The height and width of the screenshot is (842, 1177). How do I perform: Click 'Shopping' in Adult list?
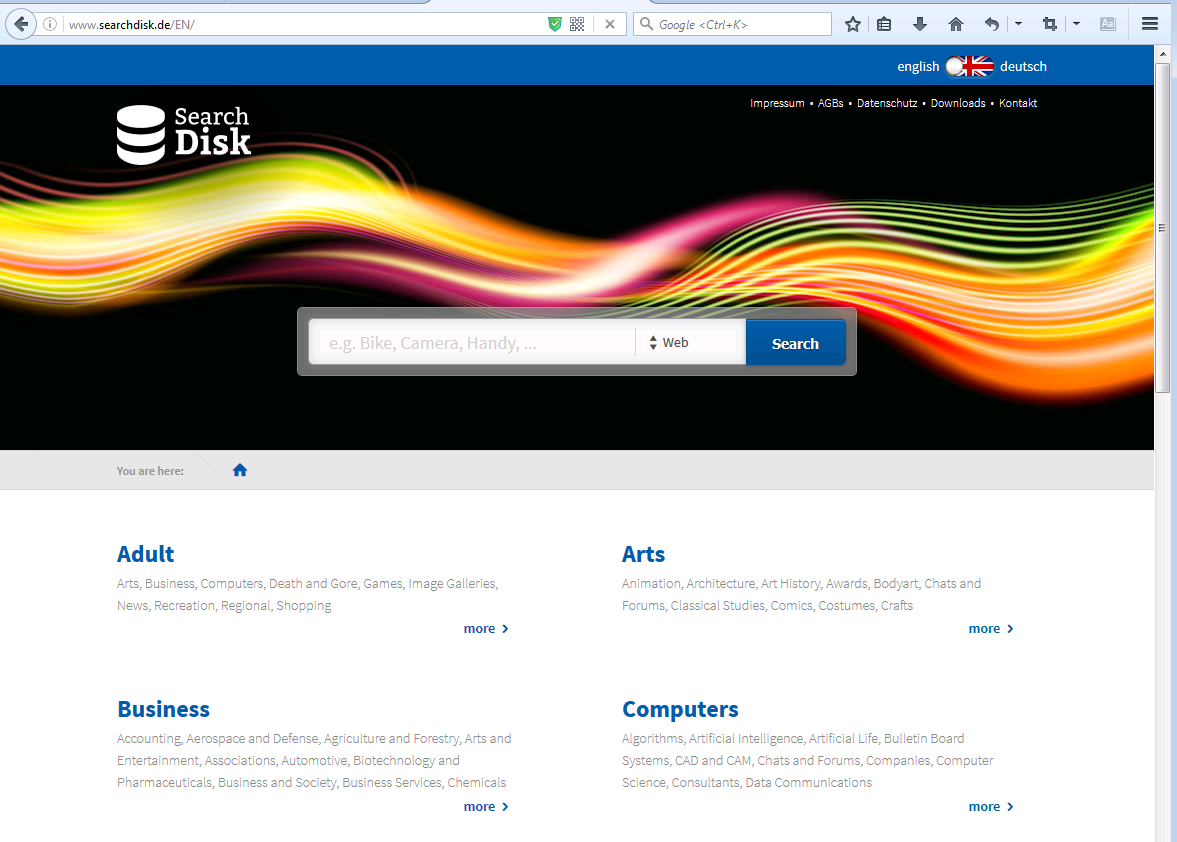(303, 606)
